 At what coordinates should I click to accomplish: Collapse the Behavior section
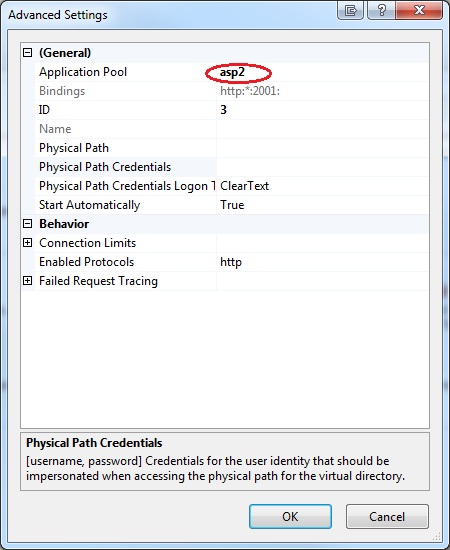(27, 224)
